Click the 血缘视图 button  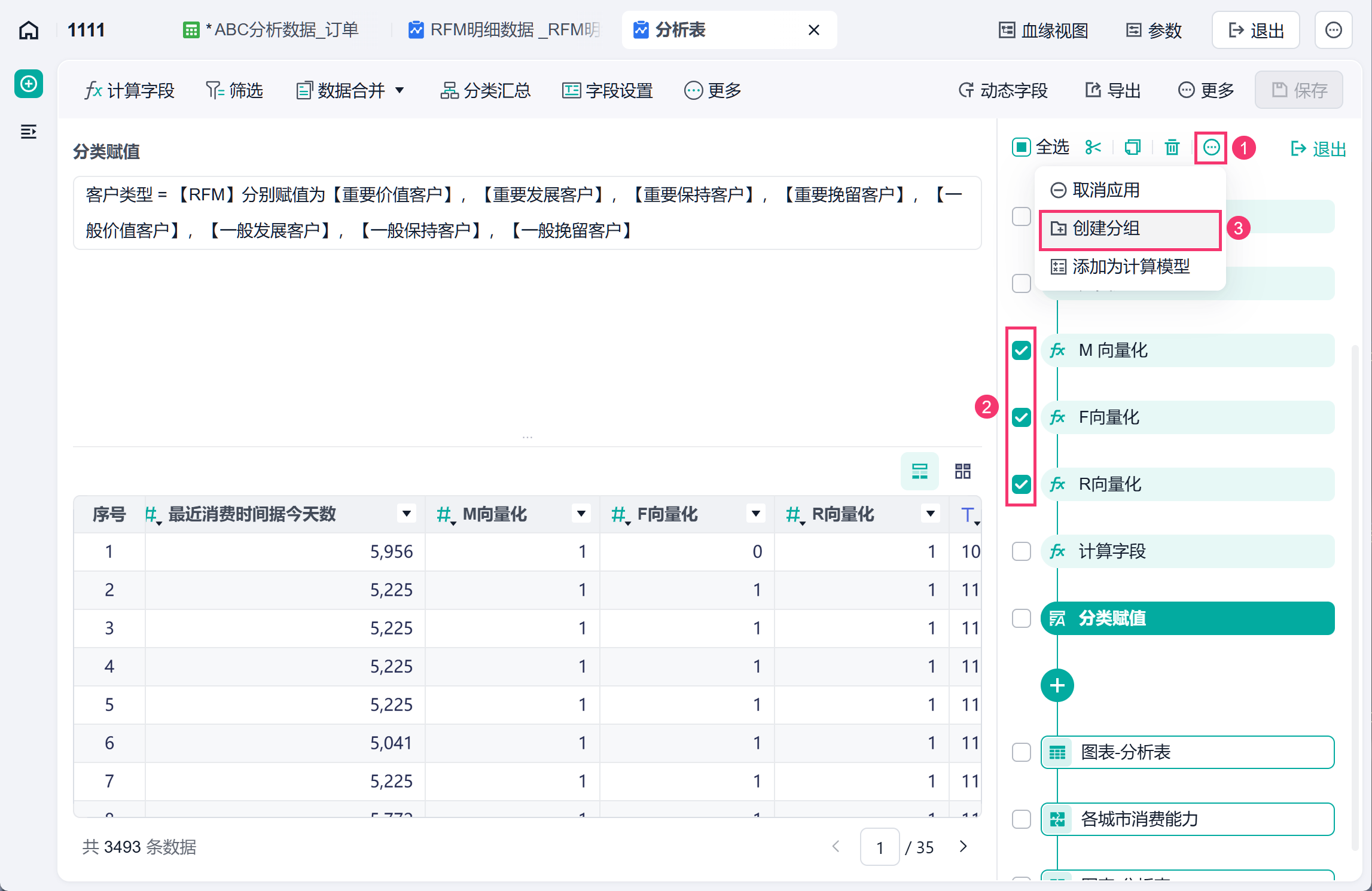click(x=1044, y=30)
